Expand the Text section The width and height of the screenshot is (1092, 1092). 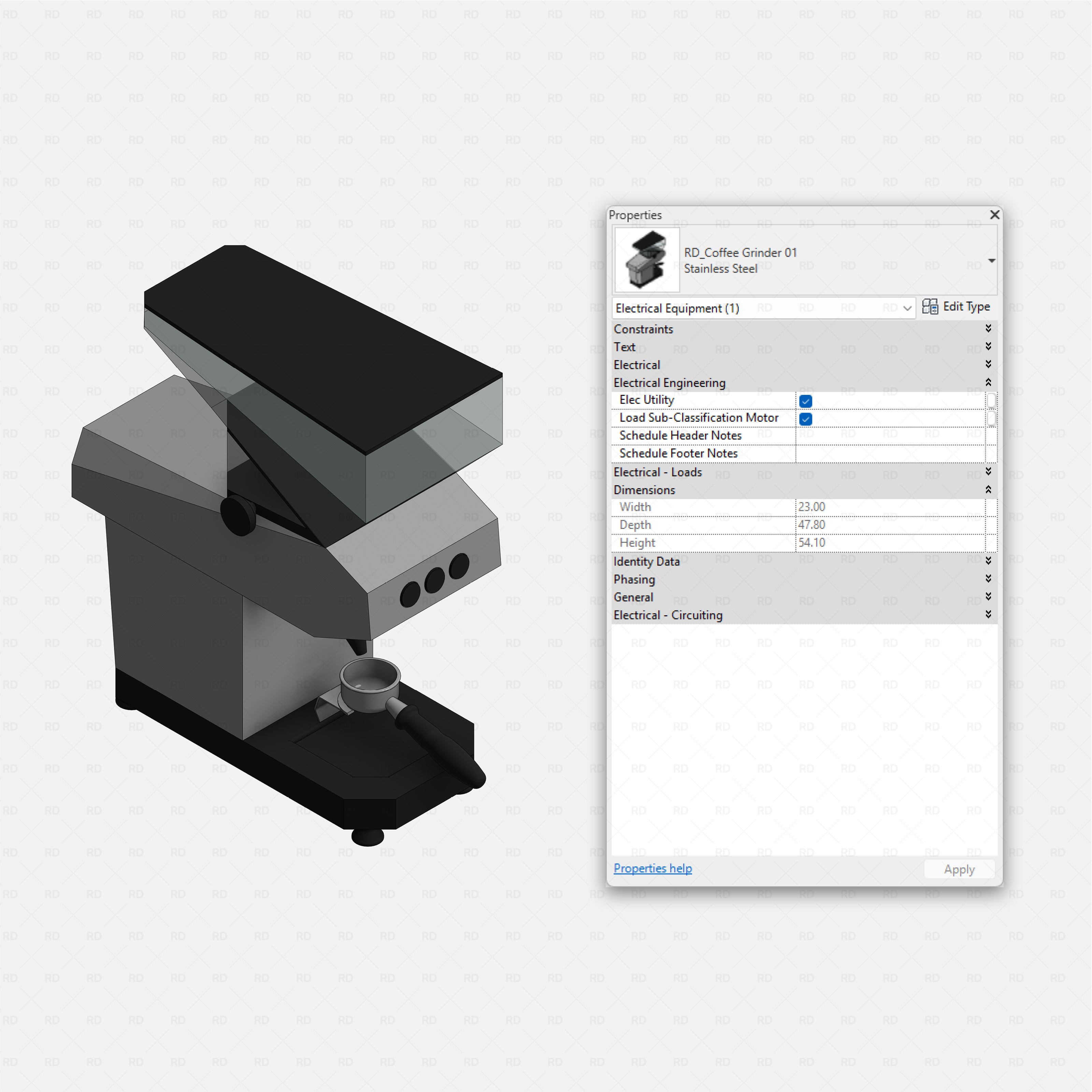tap(989, 346)
